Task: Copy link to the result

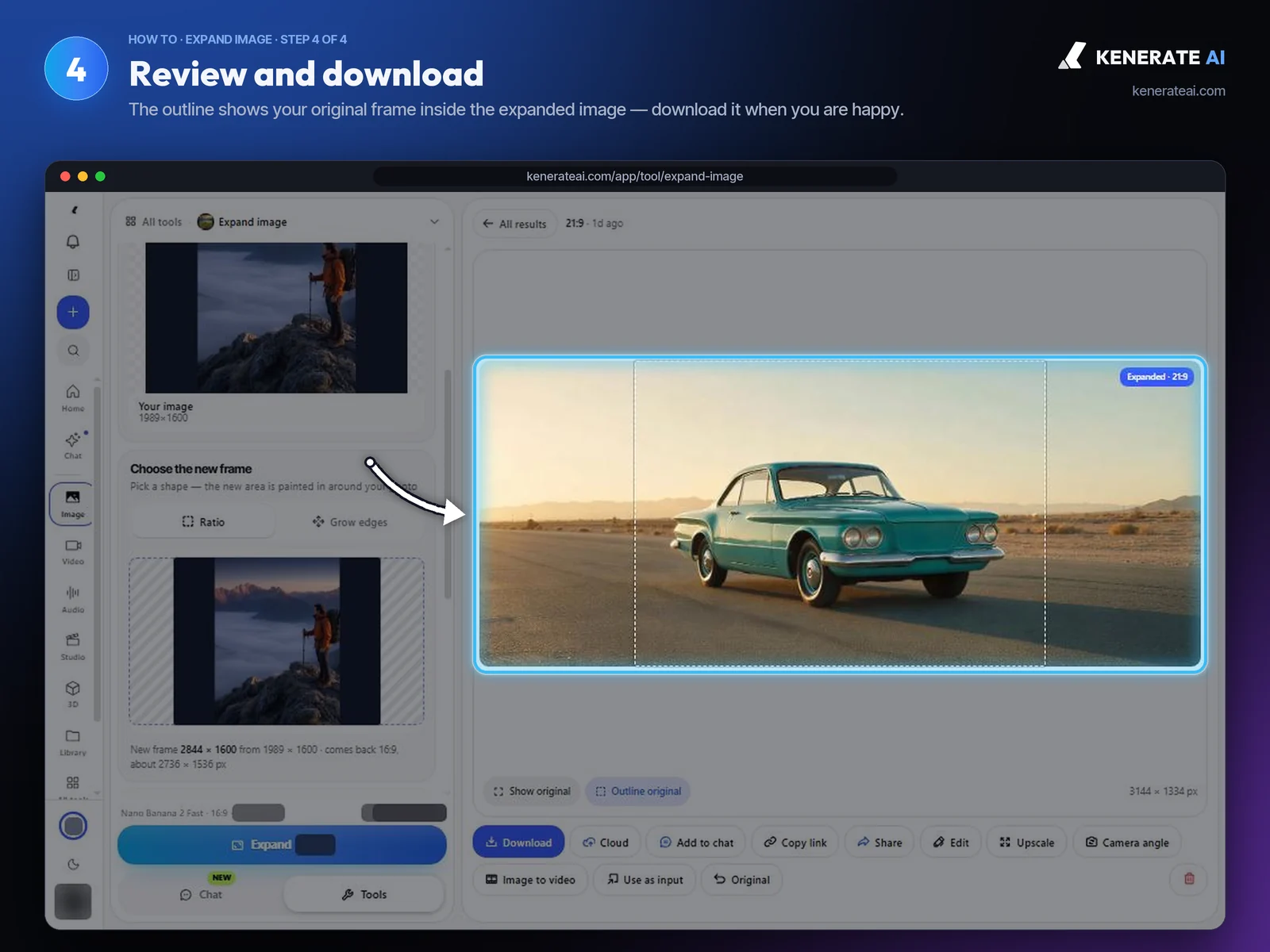Action: [x=795, y=843]
